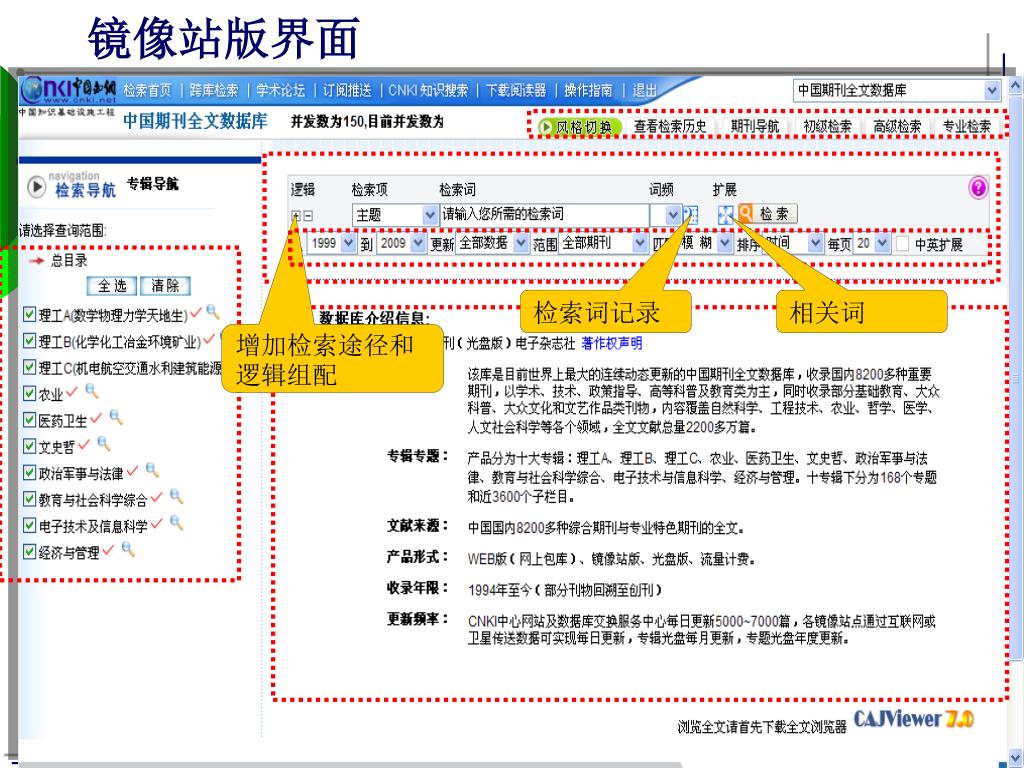Click the magnifier icon next to 教育与社会科学综合
Viewport: 1024px width, 768px height.
(176, 497)
